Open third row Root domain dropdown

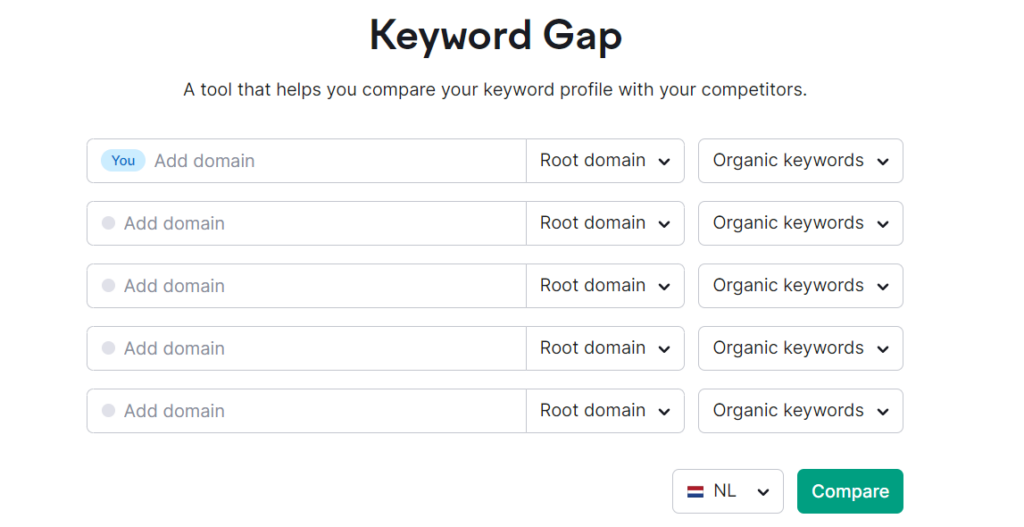point(605,286)
